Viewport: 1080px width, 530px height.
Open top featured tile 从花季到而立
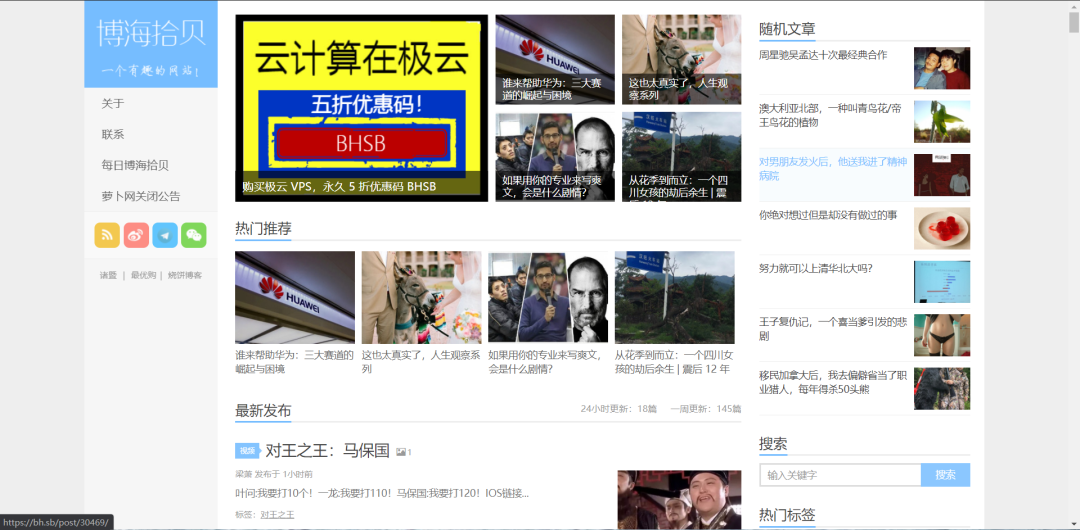coord(681,156)
